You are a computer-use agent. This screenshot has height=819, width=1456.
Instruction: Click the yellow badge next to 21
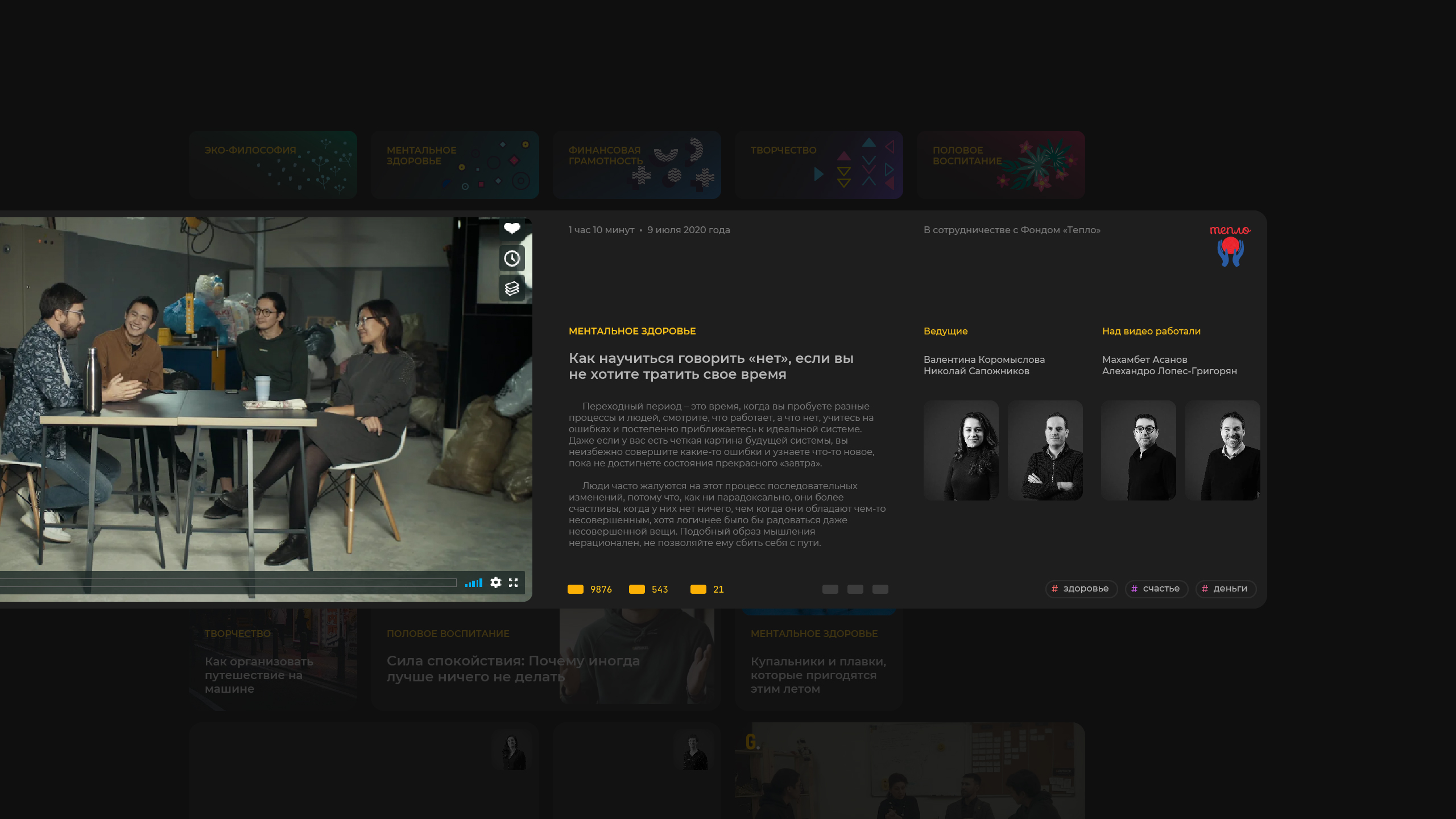click(698, 589)
